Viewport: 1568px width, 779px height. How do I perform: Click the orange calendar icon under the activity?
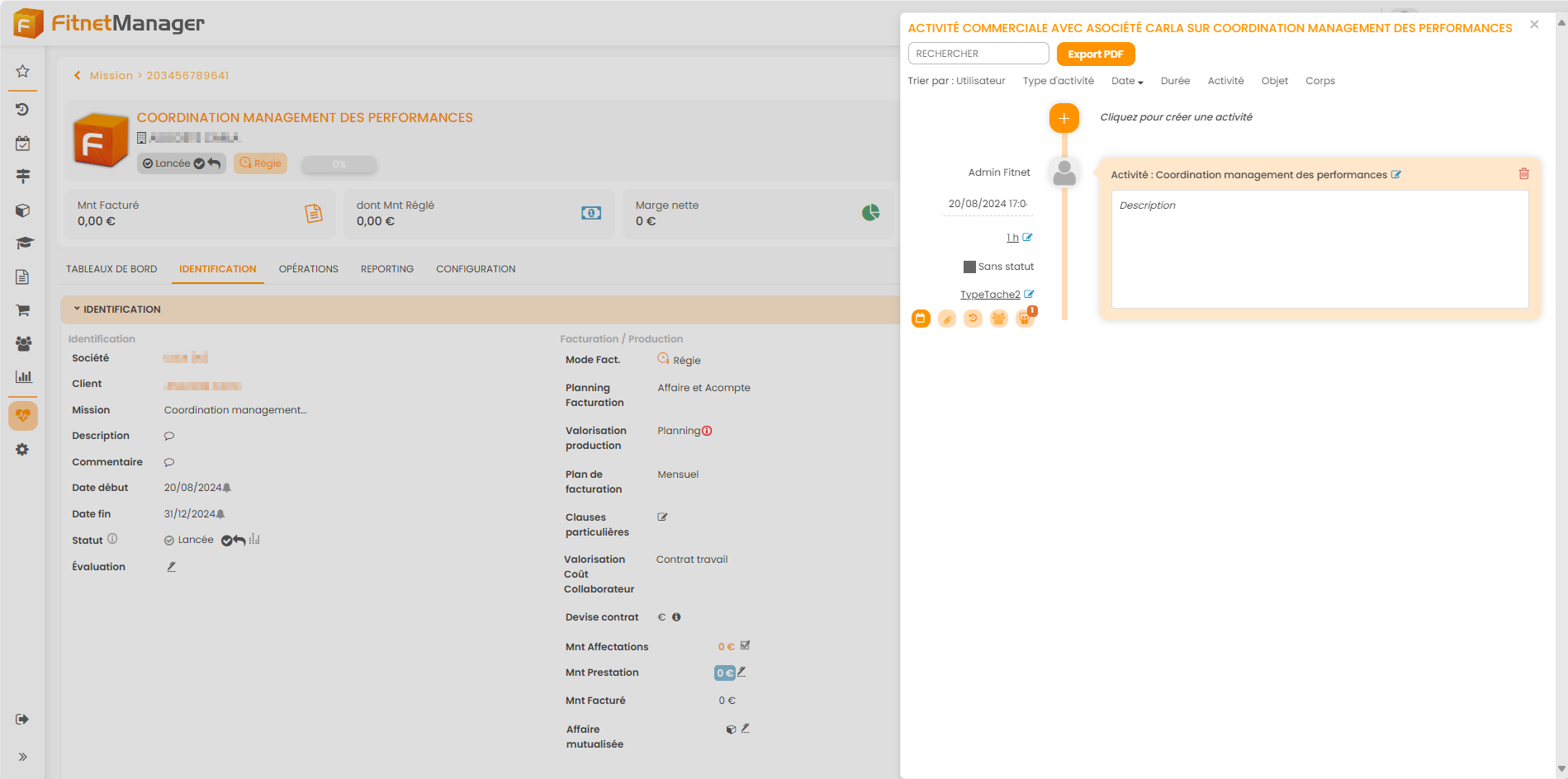point(921,319)
